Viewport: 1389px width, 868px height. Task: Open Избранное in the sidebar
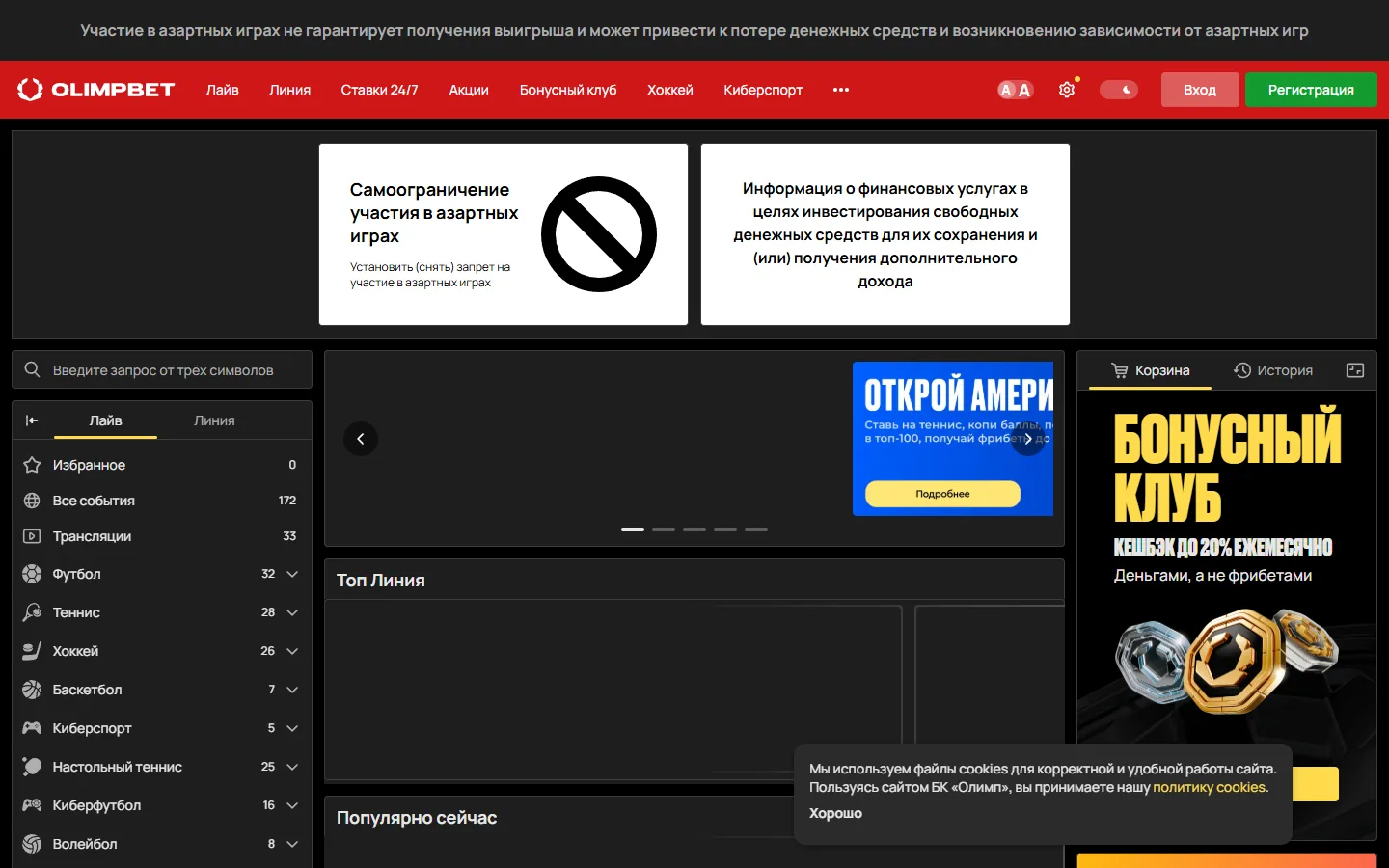coord(162,465)
